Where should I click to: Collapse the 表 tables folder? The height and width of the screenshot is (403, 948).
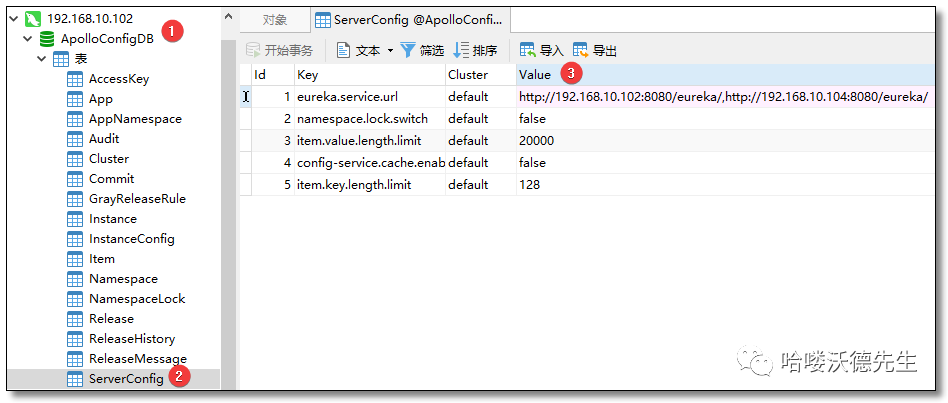coord(42,59)
